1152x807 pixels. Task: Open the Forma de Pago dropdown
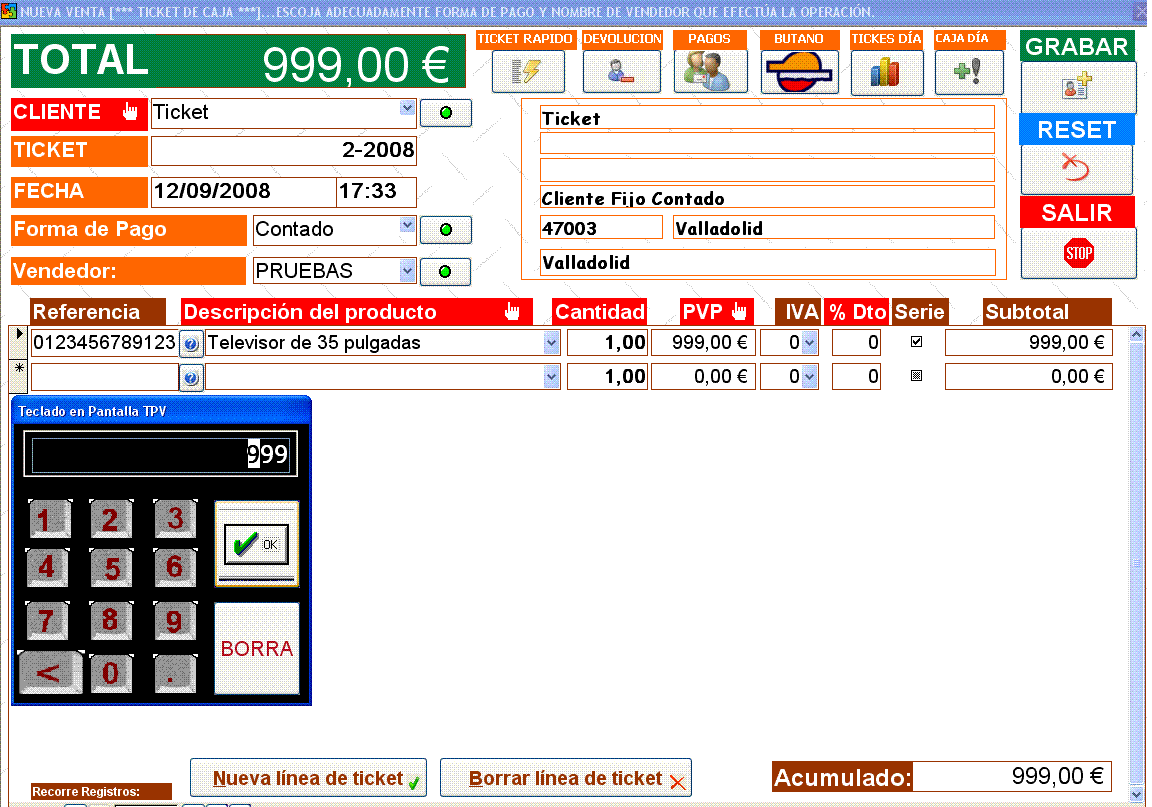click(407, 227)
